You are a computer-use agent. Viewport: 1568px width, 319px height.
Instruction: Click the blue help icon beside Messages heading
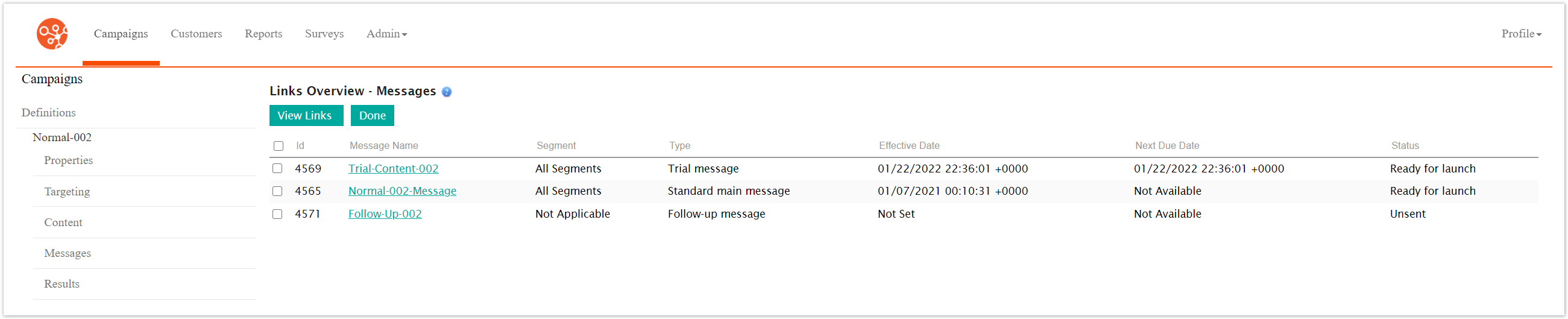pos(446,92)
